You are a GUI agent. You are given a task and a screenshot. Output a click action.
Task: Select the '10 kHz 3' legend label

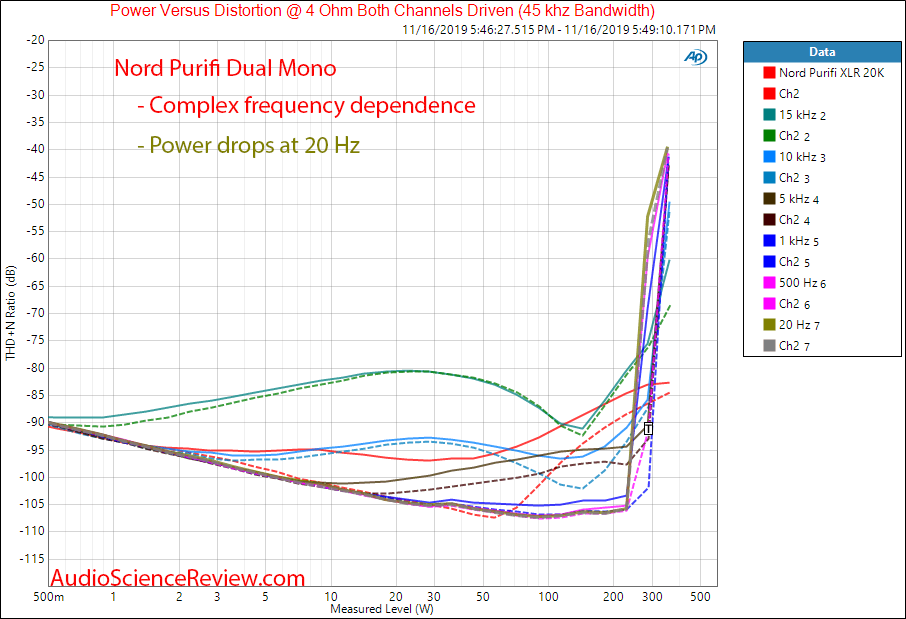803,157
